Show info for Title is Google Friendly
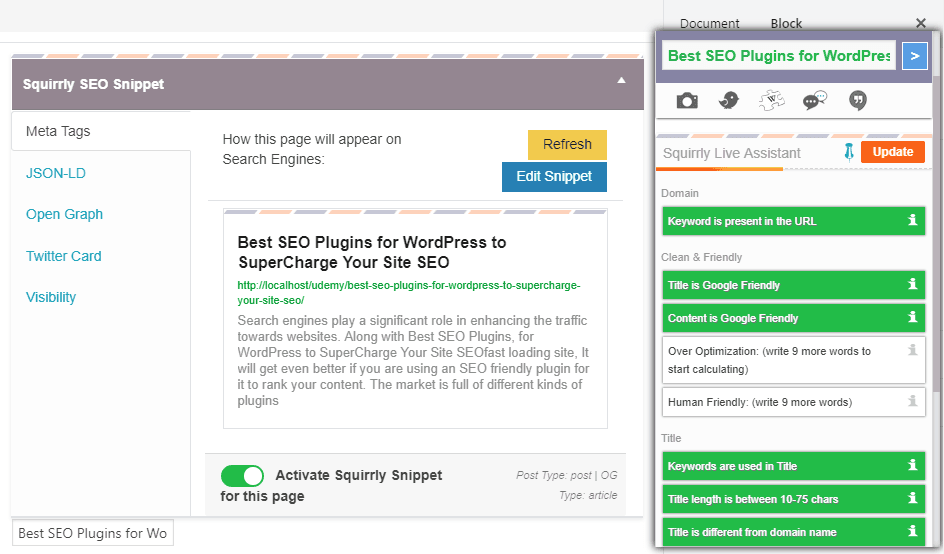 (913, 284)
